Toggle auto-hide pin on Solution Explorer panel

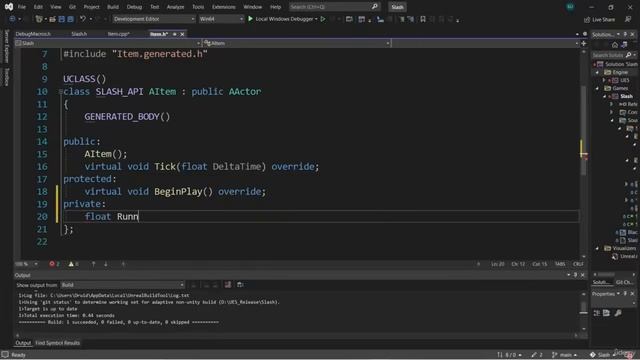click(x=625, y=34)
